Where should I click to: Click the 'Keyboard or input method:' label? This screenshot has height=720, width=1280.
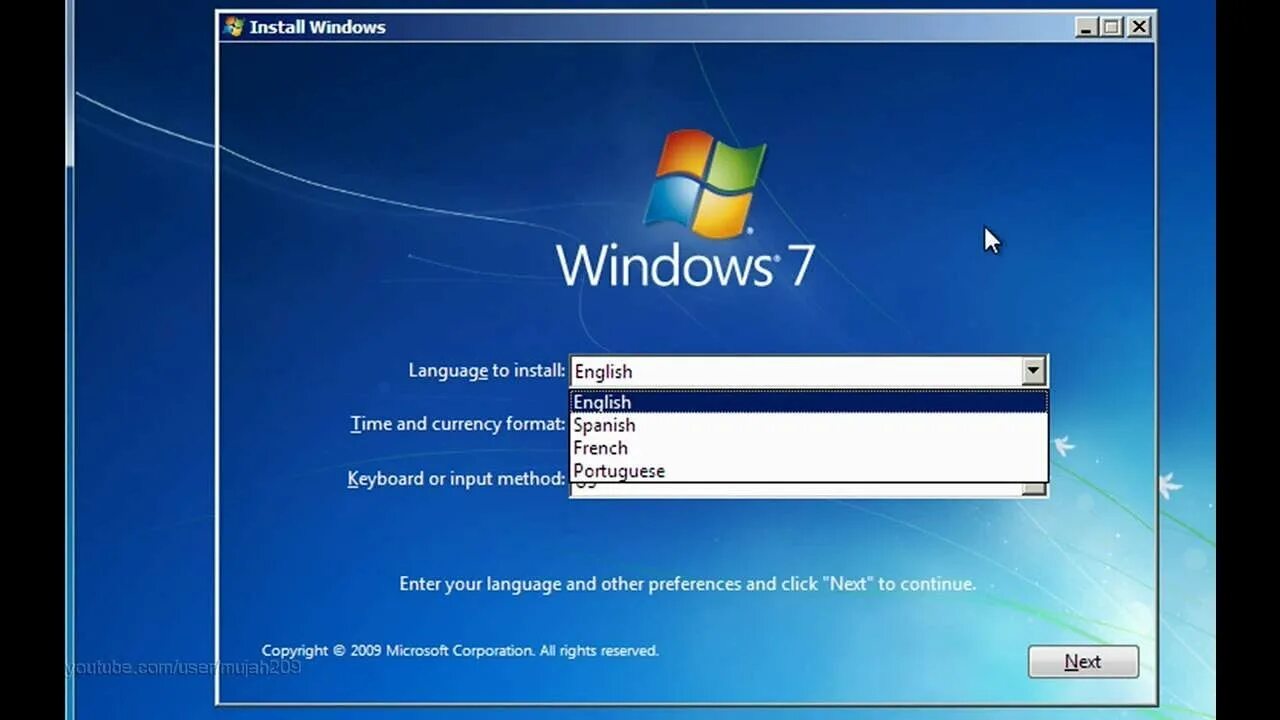[456, 478]
